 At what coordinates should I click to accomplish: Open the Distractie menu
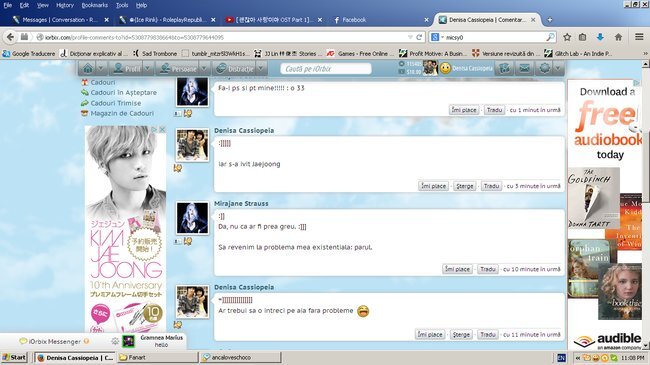(x=235, y=68)
